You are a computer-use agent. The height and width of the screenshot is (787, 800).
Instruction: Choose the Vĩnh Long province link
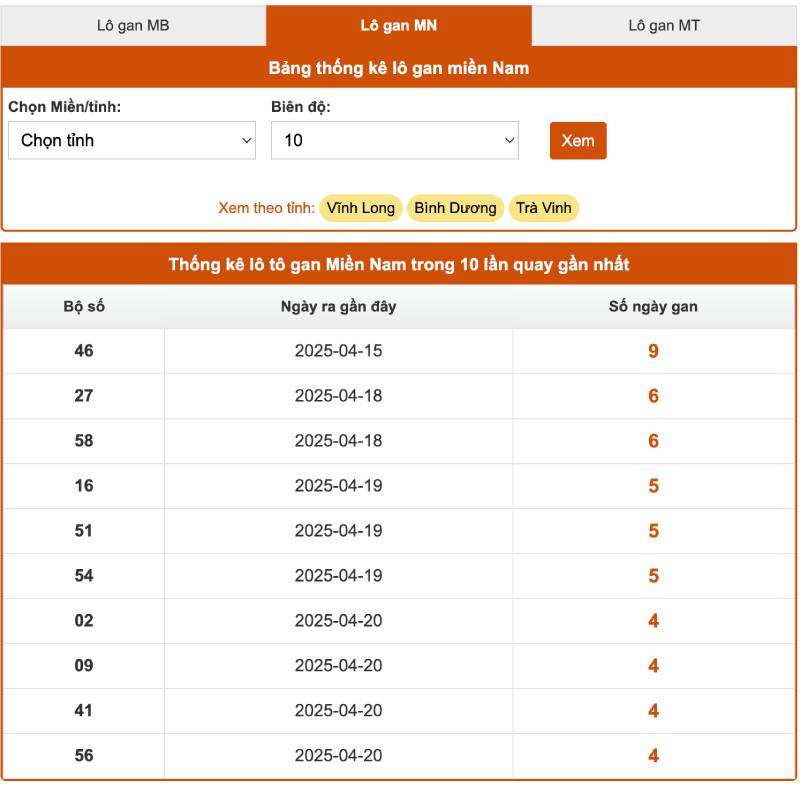(x=360, y=208)
